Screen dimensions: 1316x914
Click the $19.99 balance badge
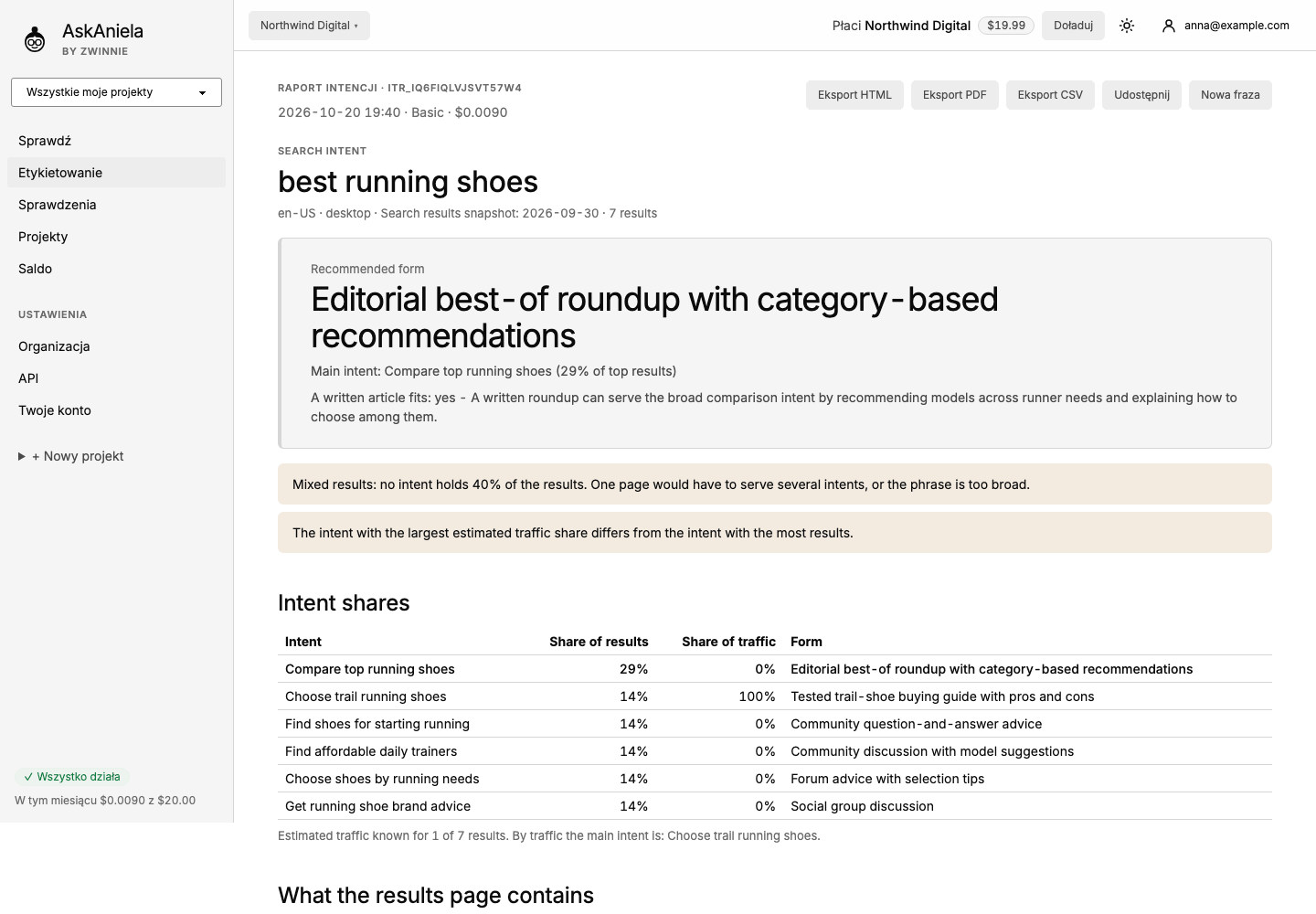(x=1006, y=26)
